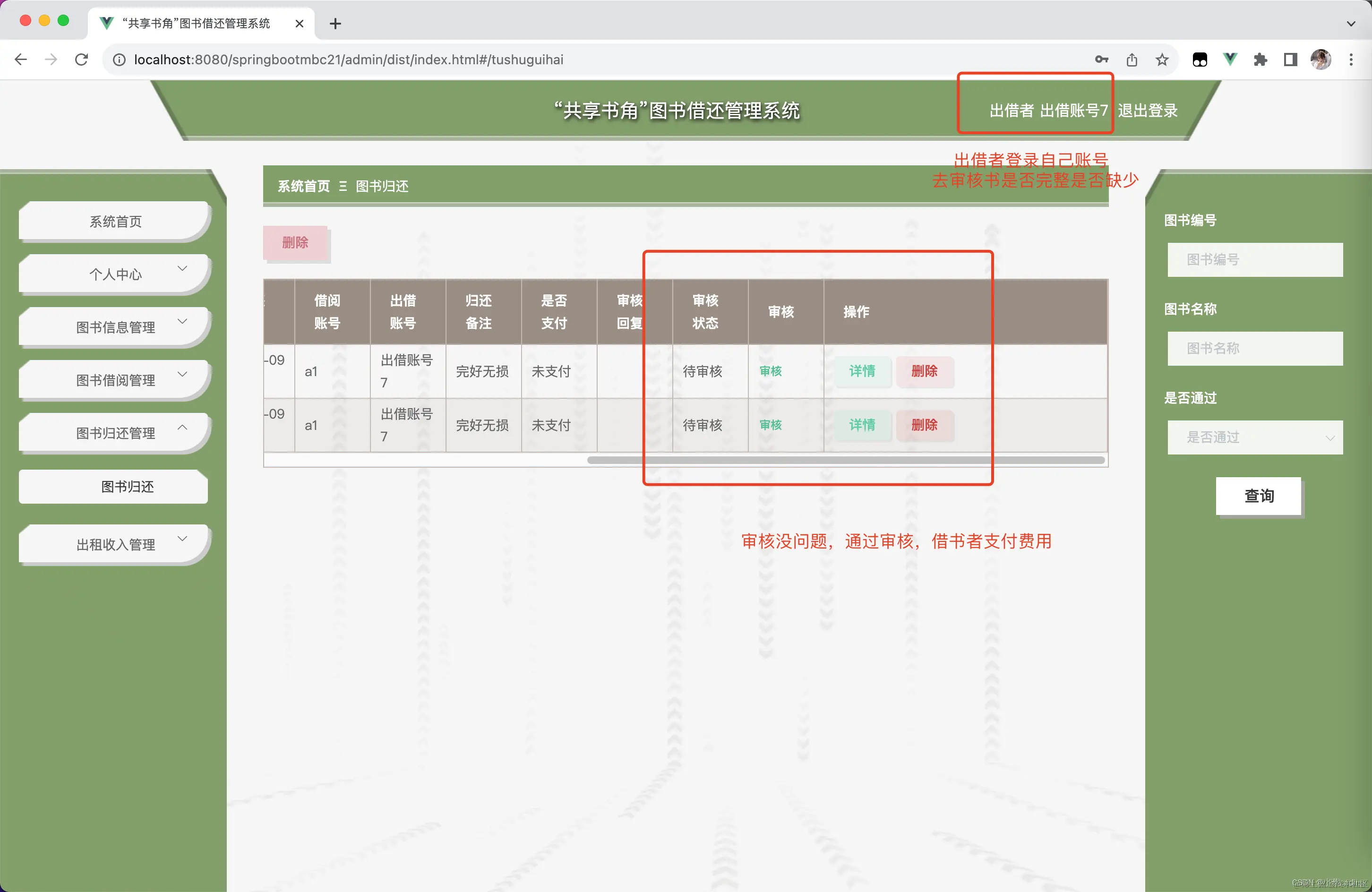The height and width of the screenshot is (892, 1372).
Task: Open the 系统首页 breadcrumb link
Action: click(x=303, y=186)
